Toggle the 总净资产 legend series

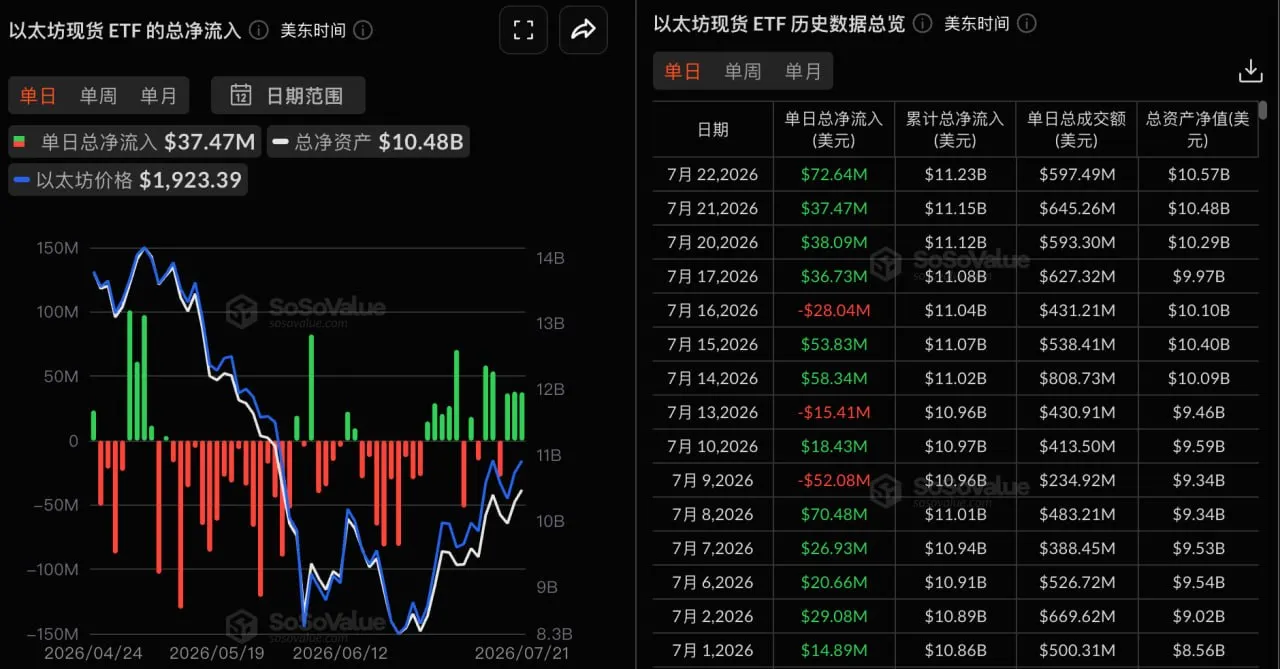coord(368,142)
